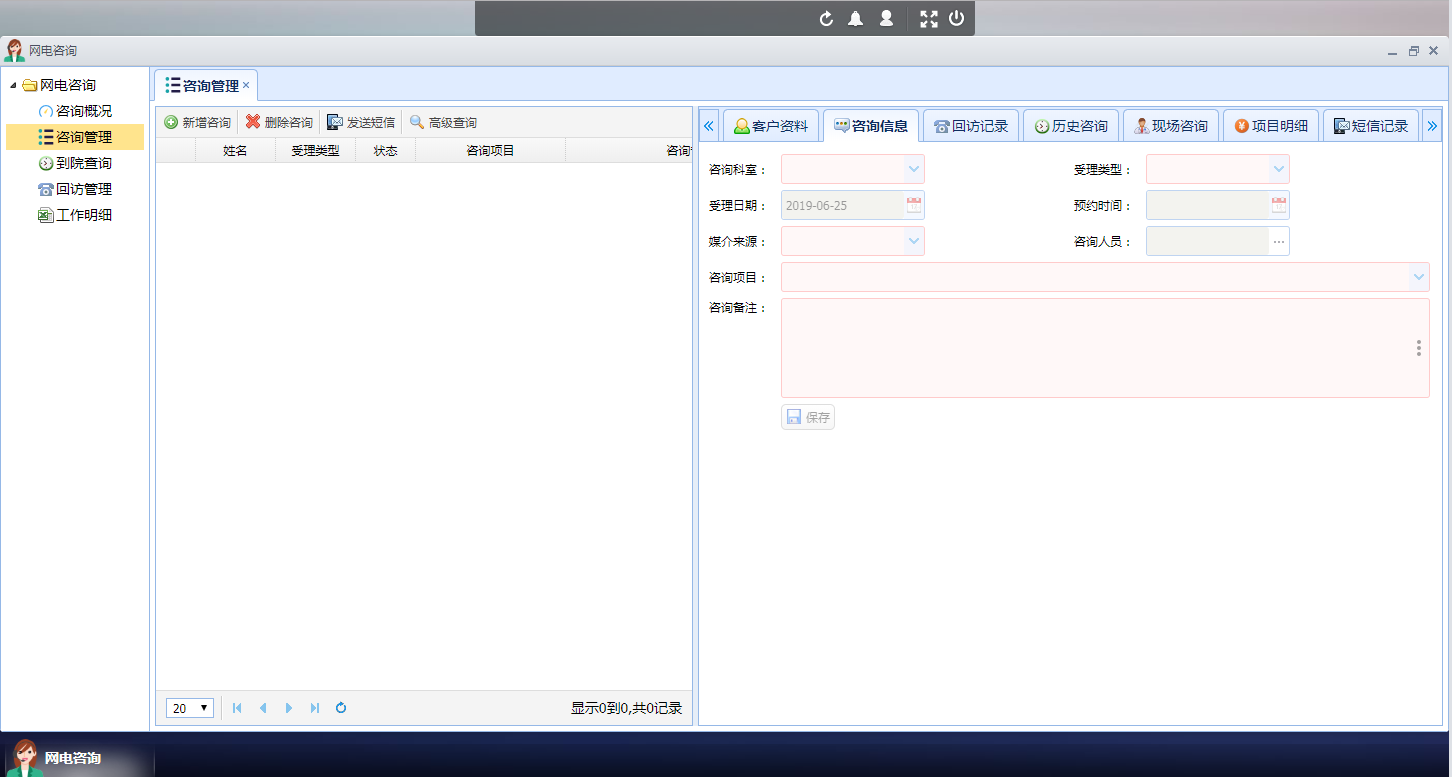Switch to the 回访记录 tab
The width and height of the screenshot is (1452, 777).
click(x=970, y=126)
